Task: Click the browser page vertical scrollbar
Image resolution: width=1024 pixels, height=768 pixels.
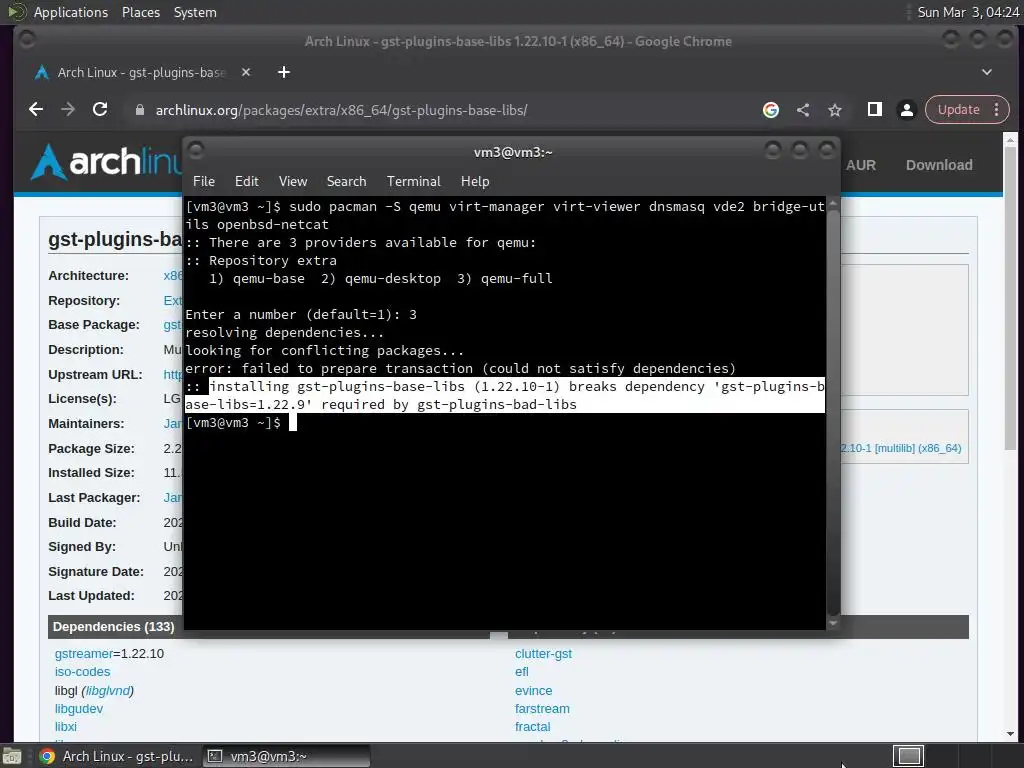Action: pyautogui.click(x=1010, y=297)
